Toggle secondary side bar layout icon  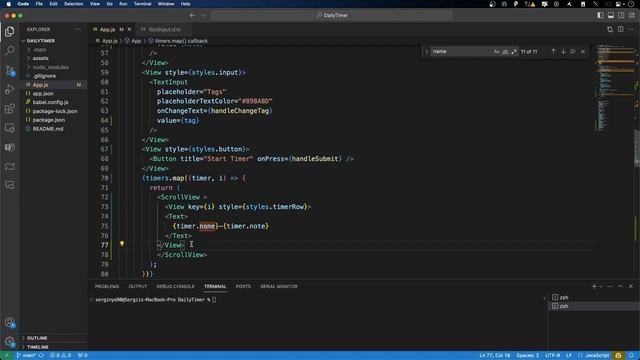pos(621,15)
